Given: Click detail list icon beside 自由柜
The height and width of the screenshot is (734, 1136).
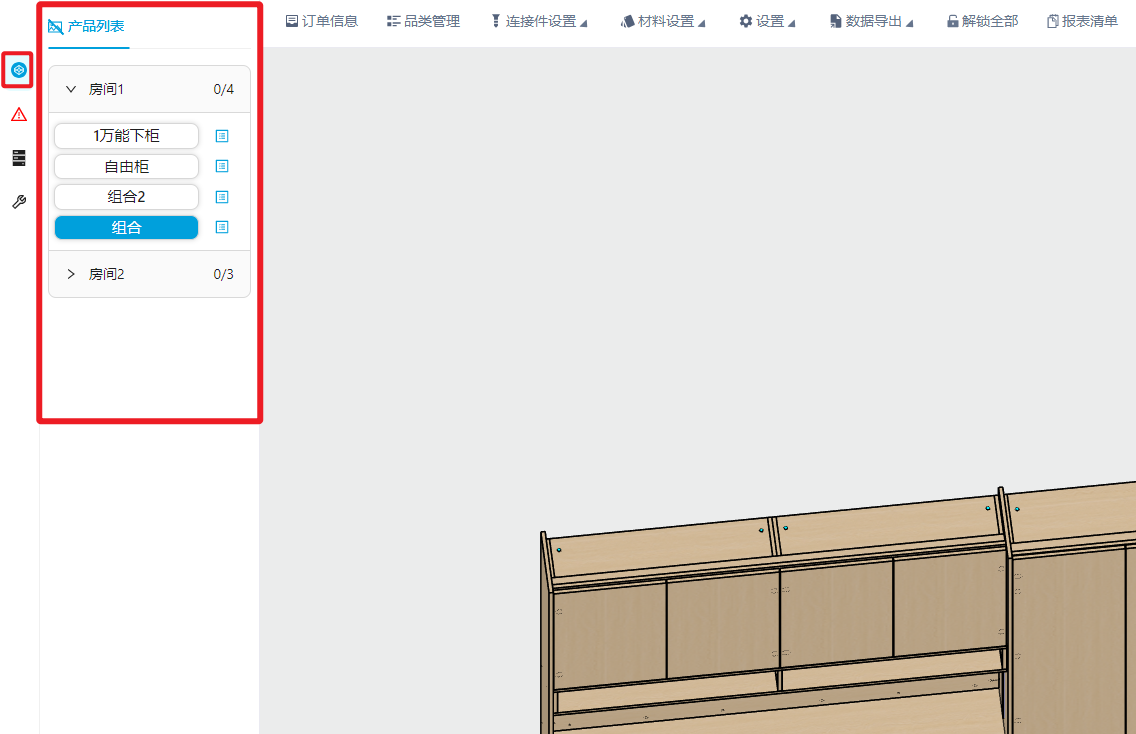Looking at the screenshot, I should click(222, 166).
